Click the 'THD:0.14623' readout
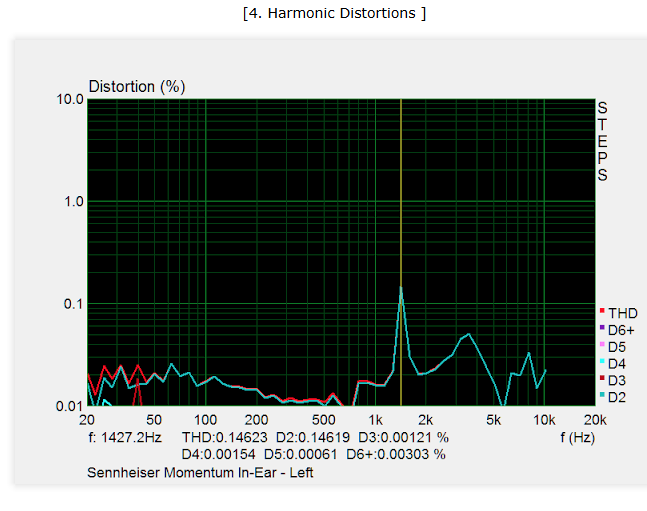The height and width of the screenshot is (511, 647). click(x=225, y=437)
